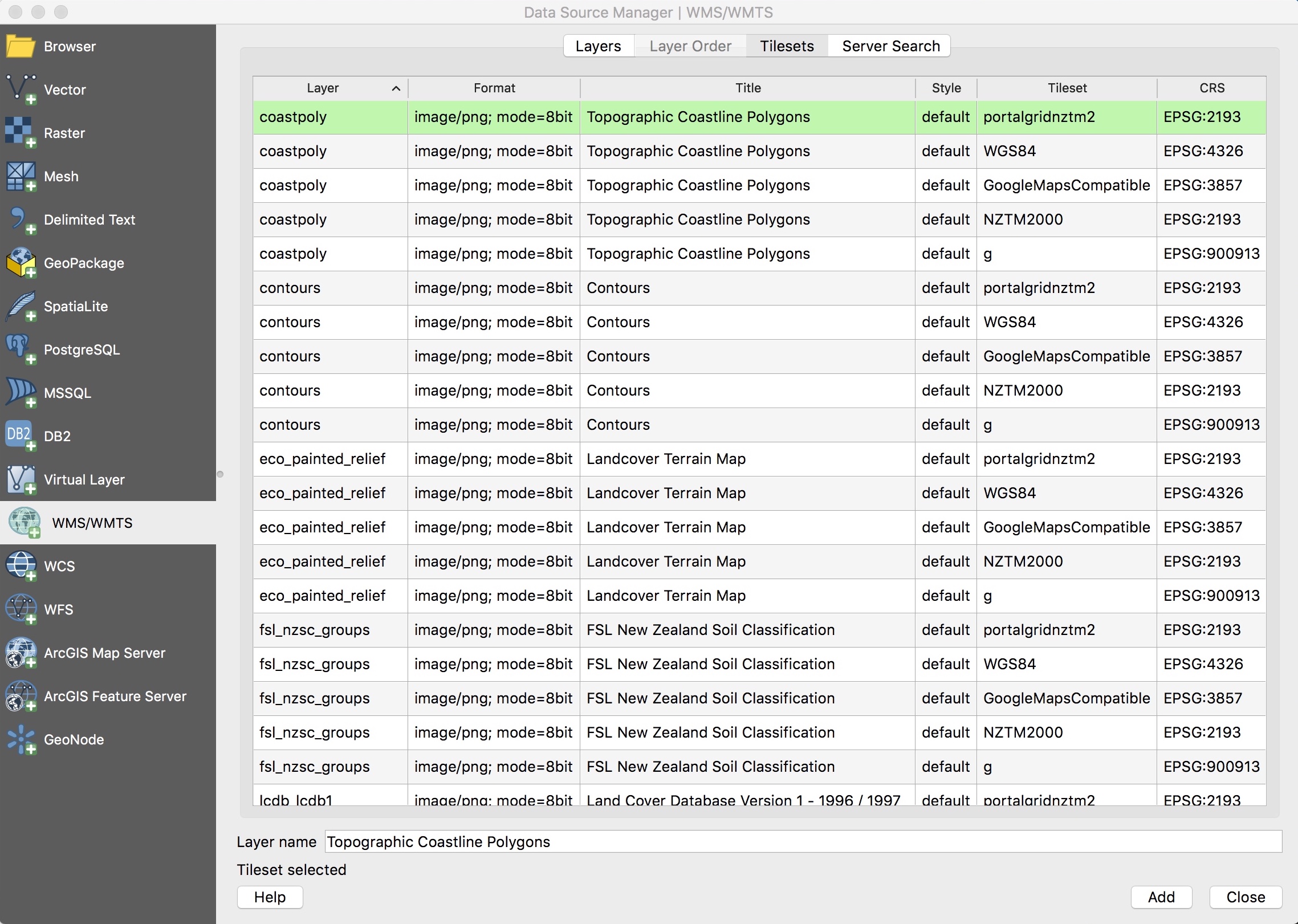The image size is (1298, 924).
Task: Sort by the Format column header
Action: [x=494, y=88]
